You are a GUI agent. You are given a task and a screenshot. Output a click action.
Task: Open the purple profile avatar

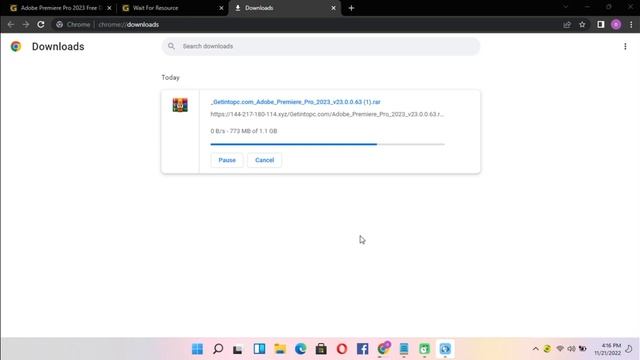616,24
